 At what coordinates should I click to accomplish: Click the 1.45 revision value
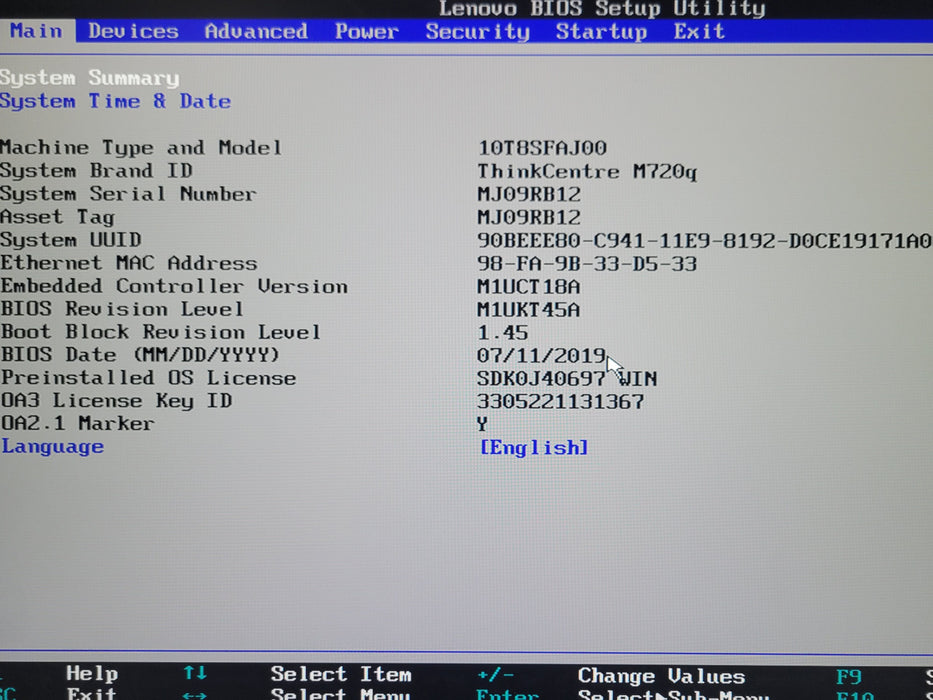pos(503,332)
